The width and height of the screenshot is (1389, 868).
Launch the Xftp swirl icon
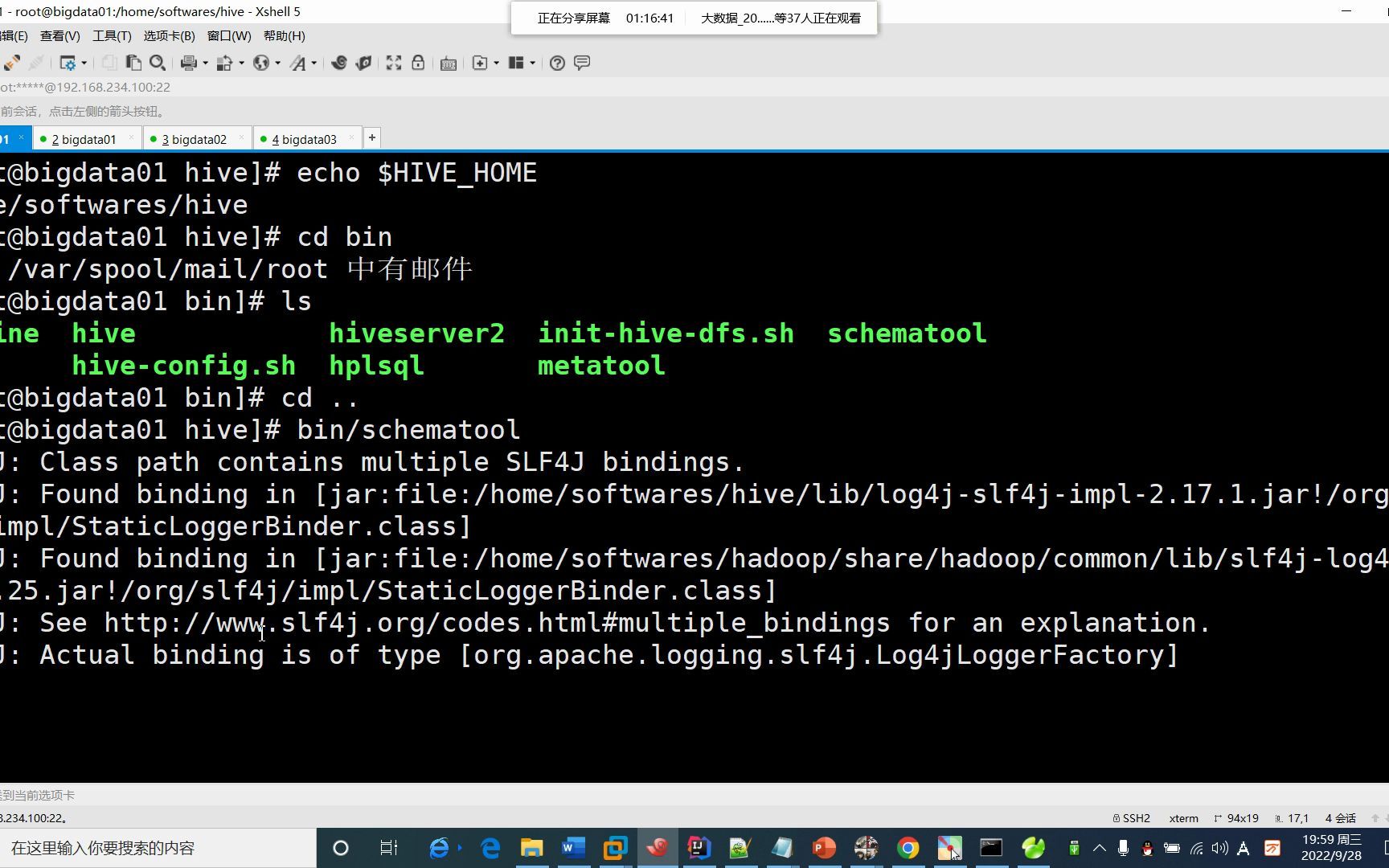[339, 63]
